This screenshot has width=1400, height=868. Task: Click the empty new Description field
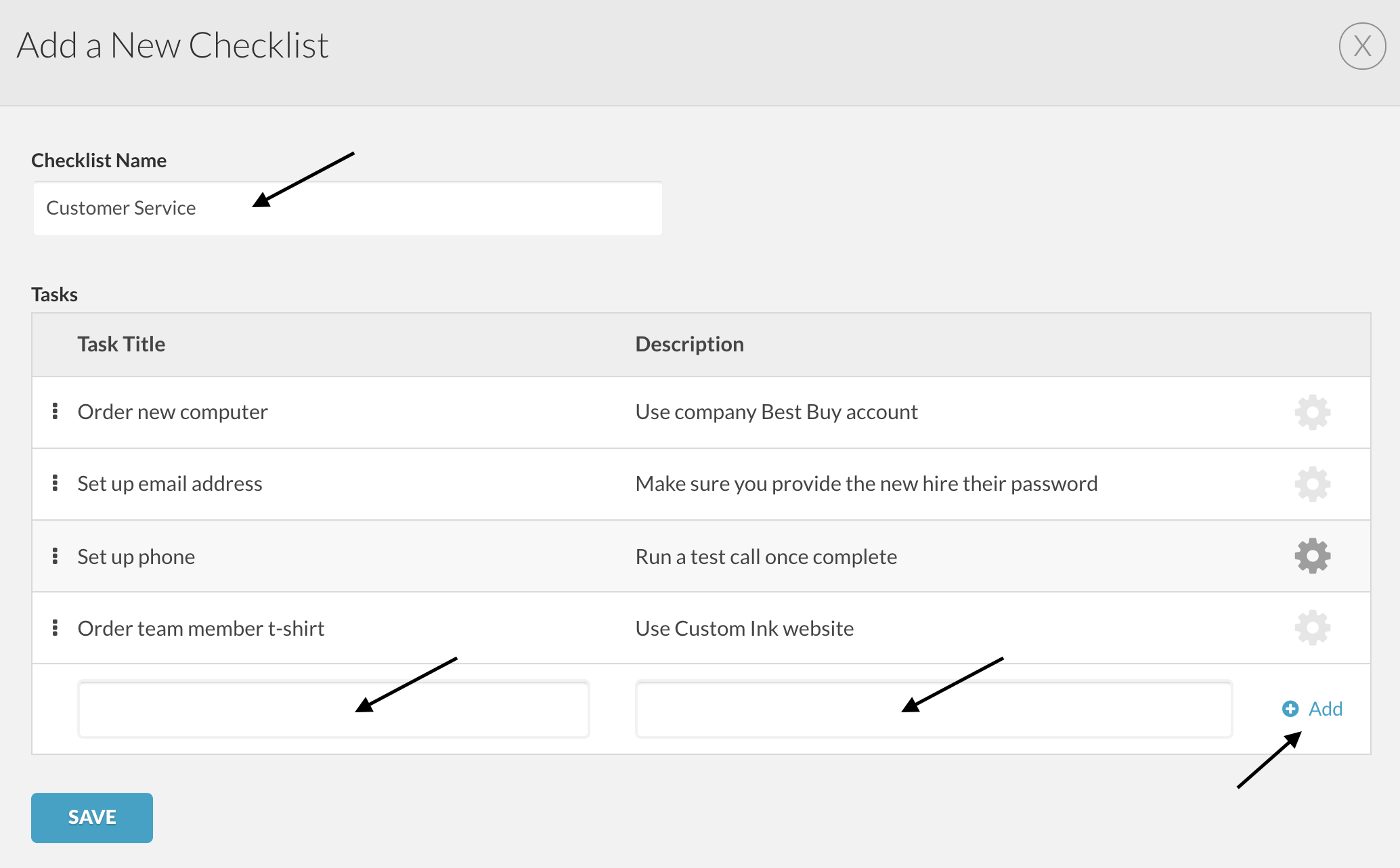pyautogui.click(x=933, y=709)
